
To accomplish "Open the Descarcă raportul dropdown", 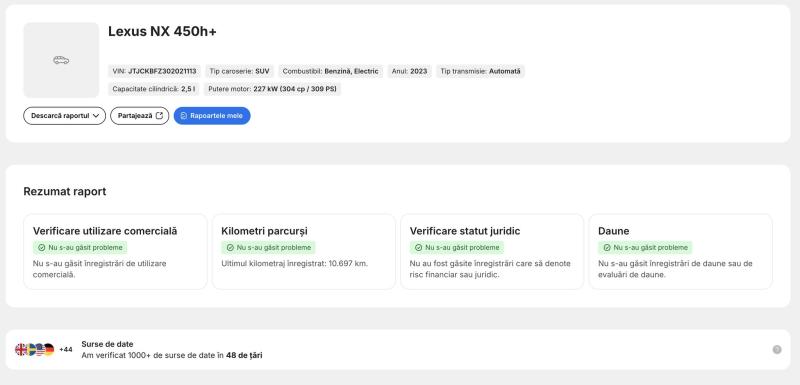I will (64, 116).
